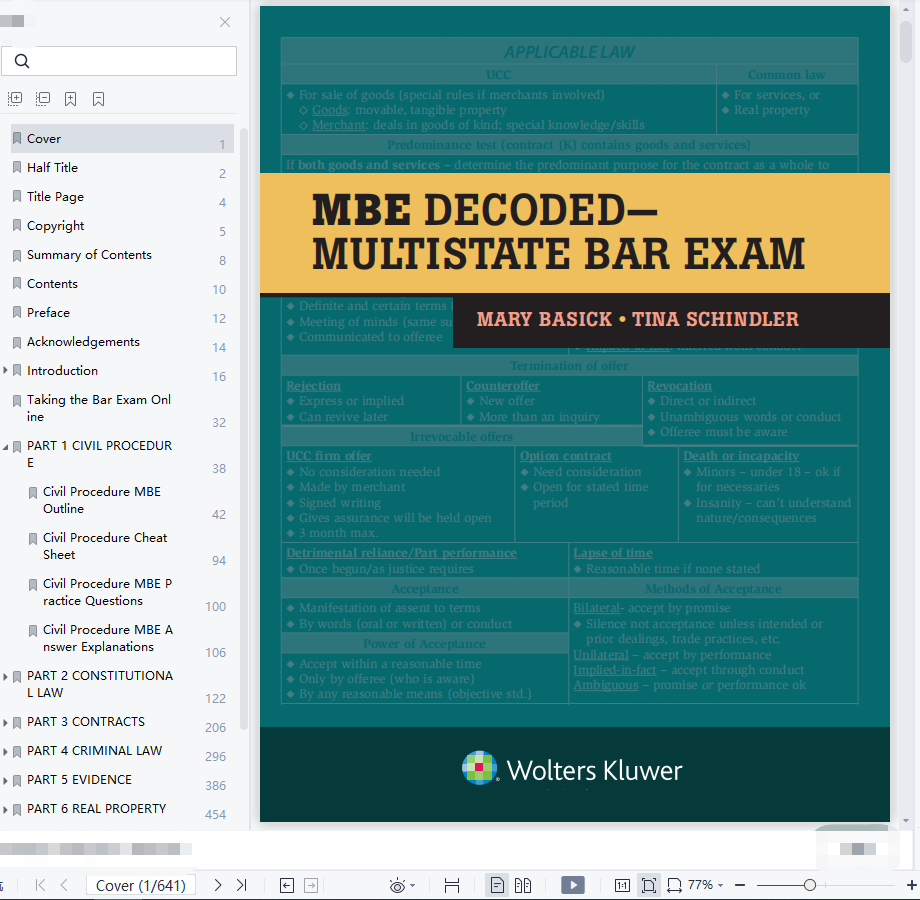Screen dimensions: 920x900
Task: Toggle fit page to window
Action: point(649,885)
